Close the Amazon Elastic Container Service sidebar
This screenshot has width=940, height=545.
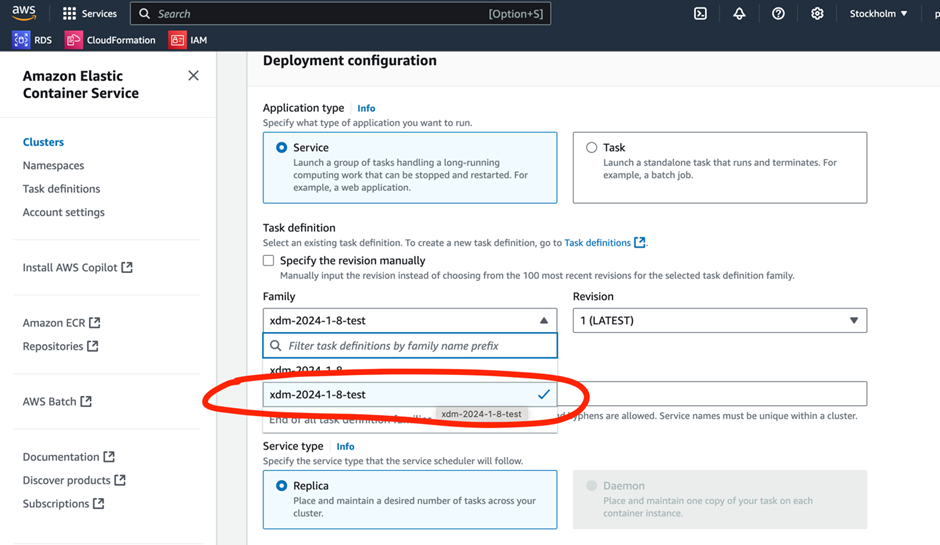click(x=193, y=76)
